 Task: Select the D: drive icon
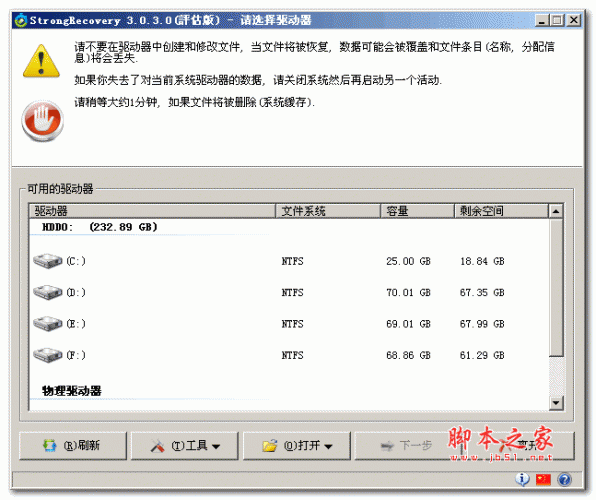[48, 292]
